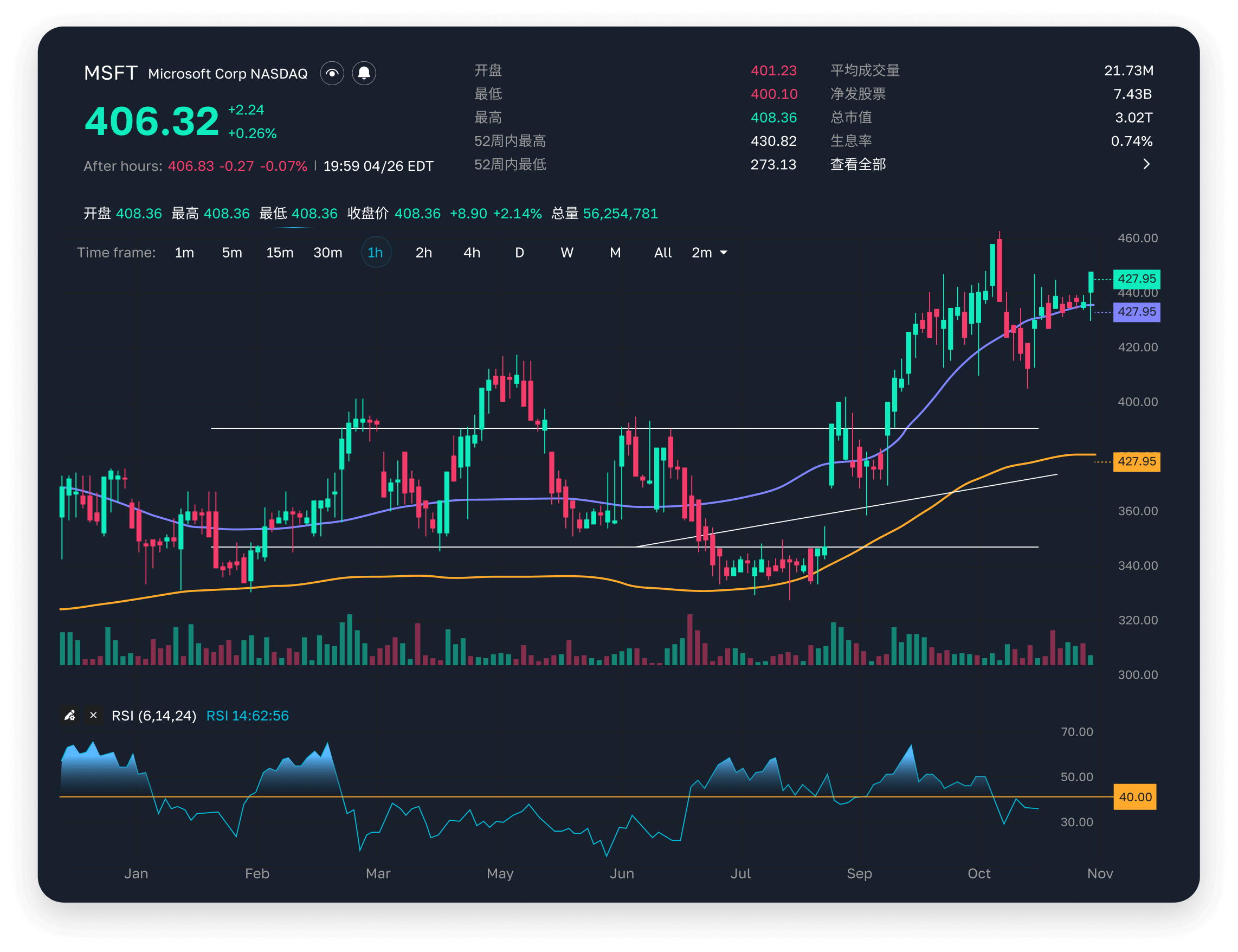Select the 1m time frame
Screen dimensions: 1238x952
(184, 253)
